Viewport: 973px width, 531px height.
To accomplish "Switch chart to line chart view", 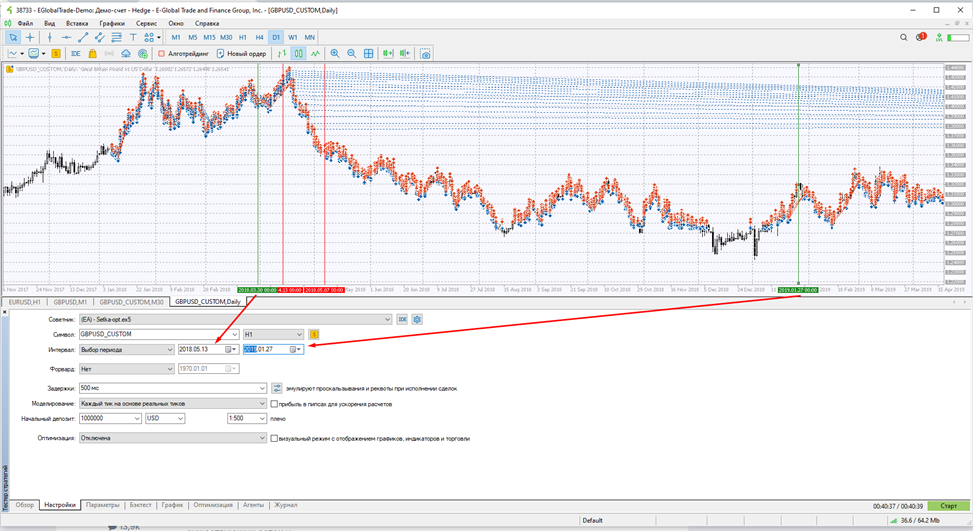I will point(315,53).
